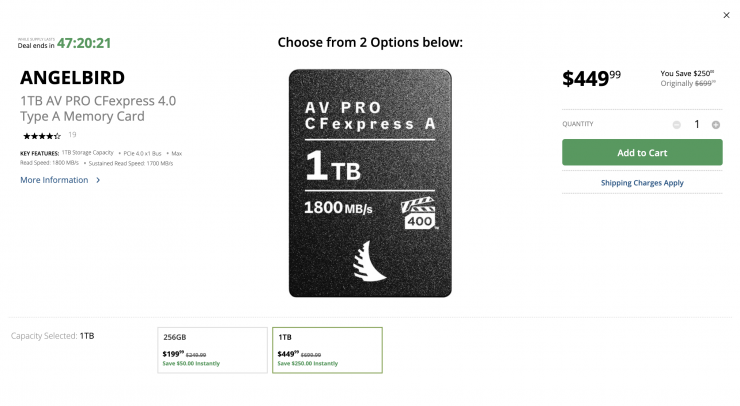Decrease quantity with the minus icon
The image size is (740, 406).
point(676,125)
